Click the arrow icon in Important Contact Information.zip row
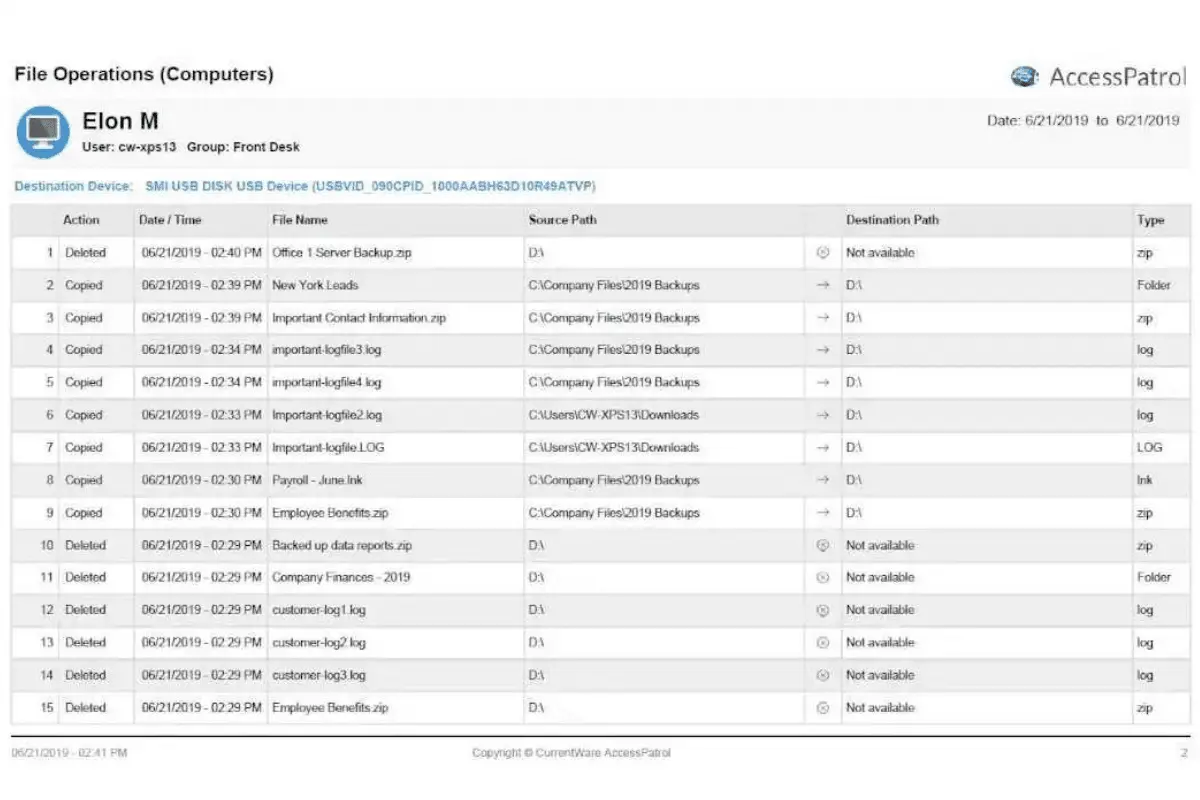 [823, 318]
